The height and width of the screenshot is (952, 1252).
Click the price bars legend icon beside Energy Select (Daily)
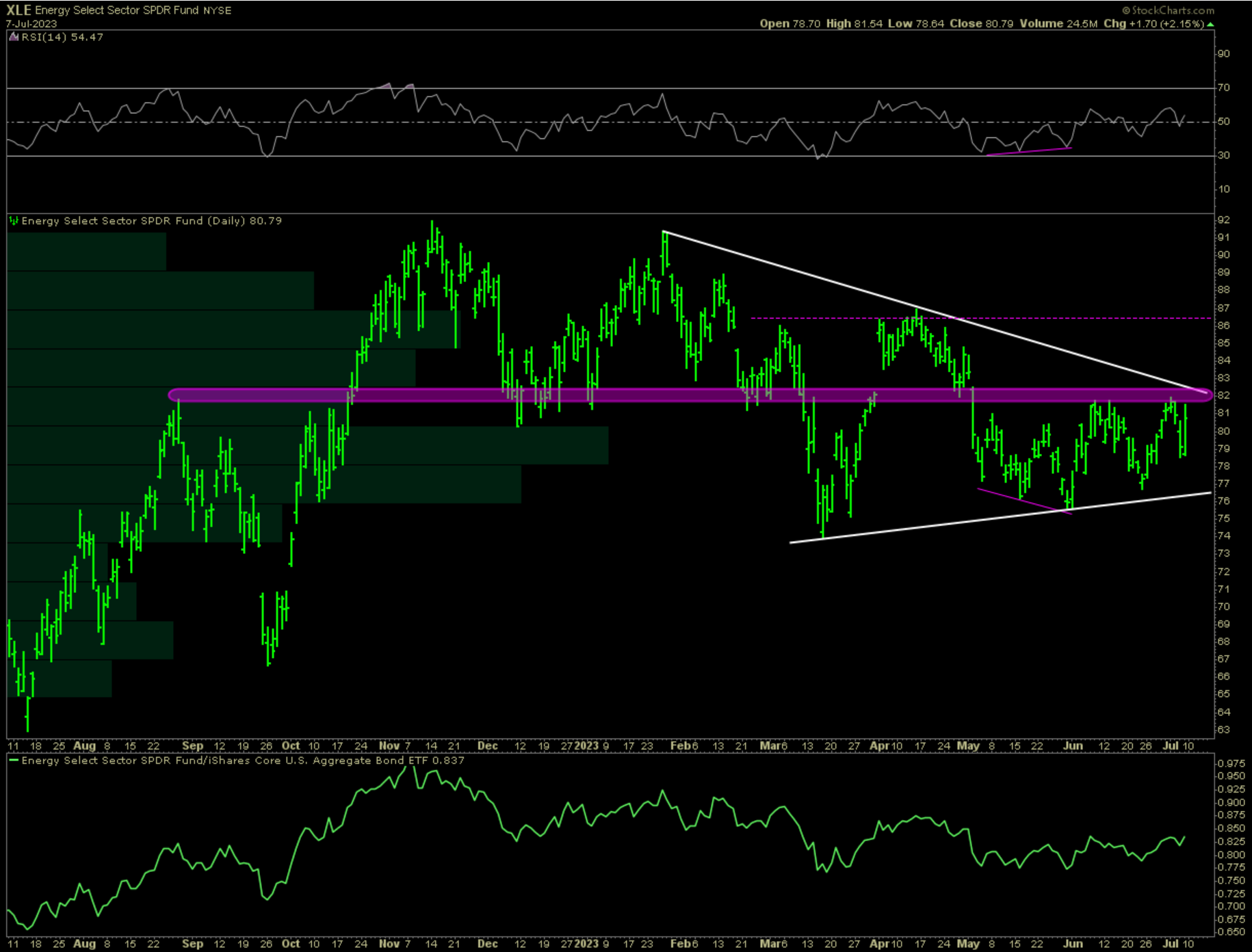[13, 221]
